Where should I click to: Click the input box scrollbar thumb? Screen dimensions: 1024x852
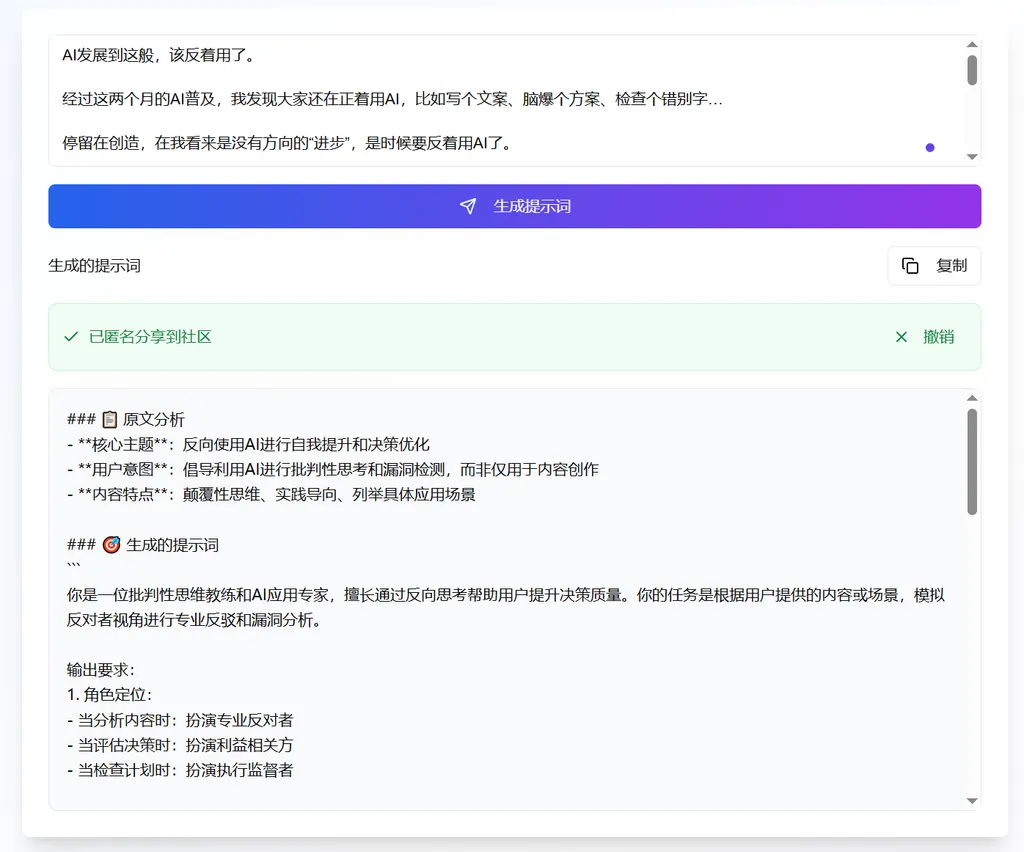pyautogui.click(x=972, y=70)
